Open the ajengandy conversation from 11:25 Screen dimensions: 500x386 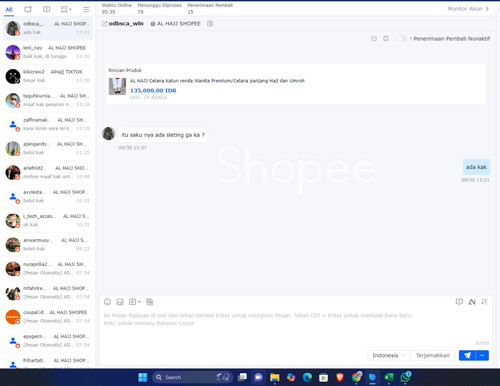point(48,148)
